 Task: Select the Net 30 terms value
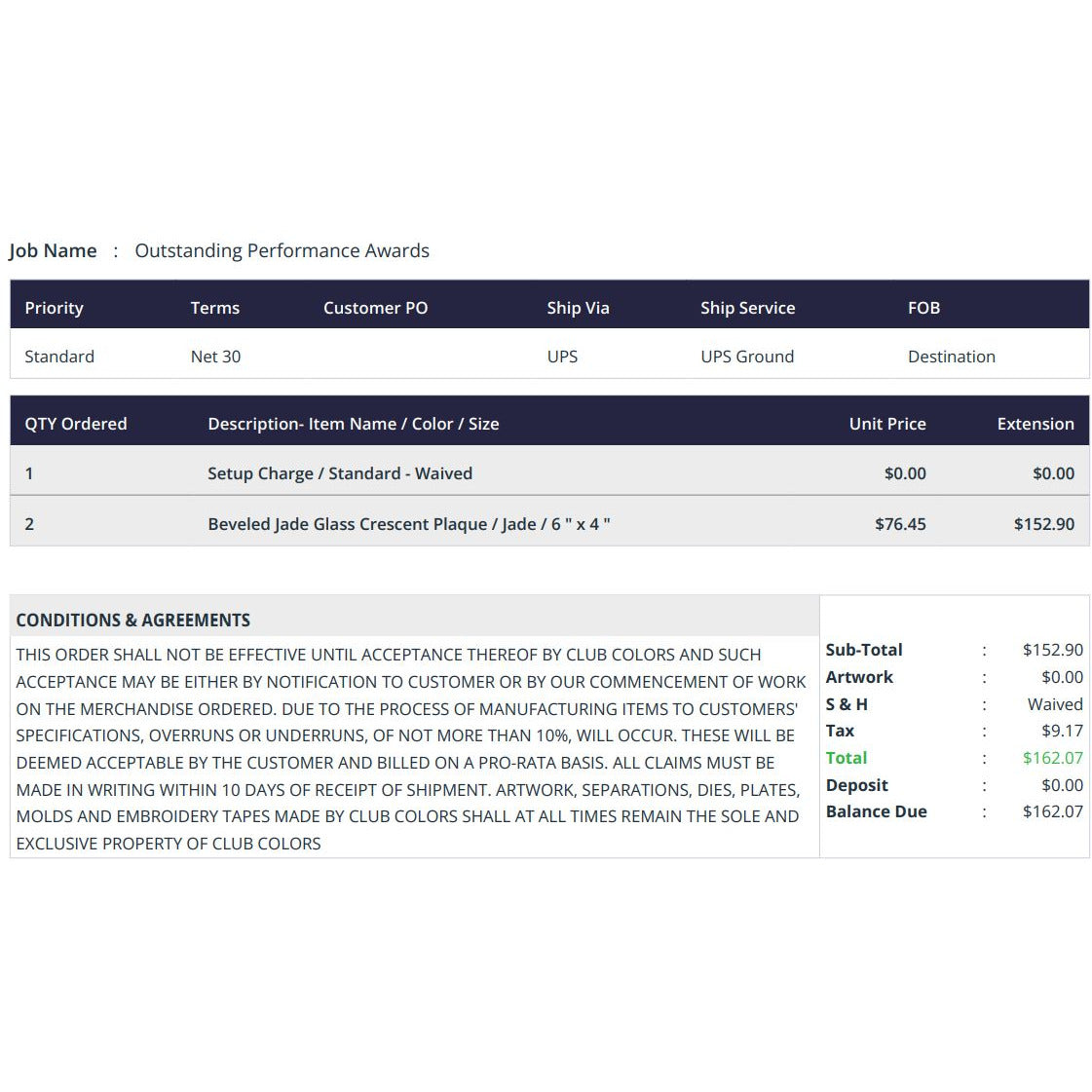coord(216,357)
